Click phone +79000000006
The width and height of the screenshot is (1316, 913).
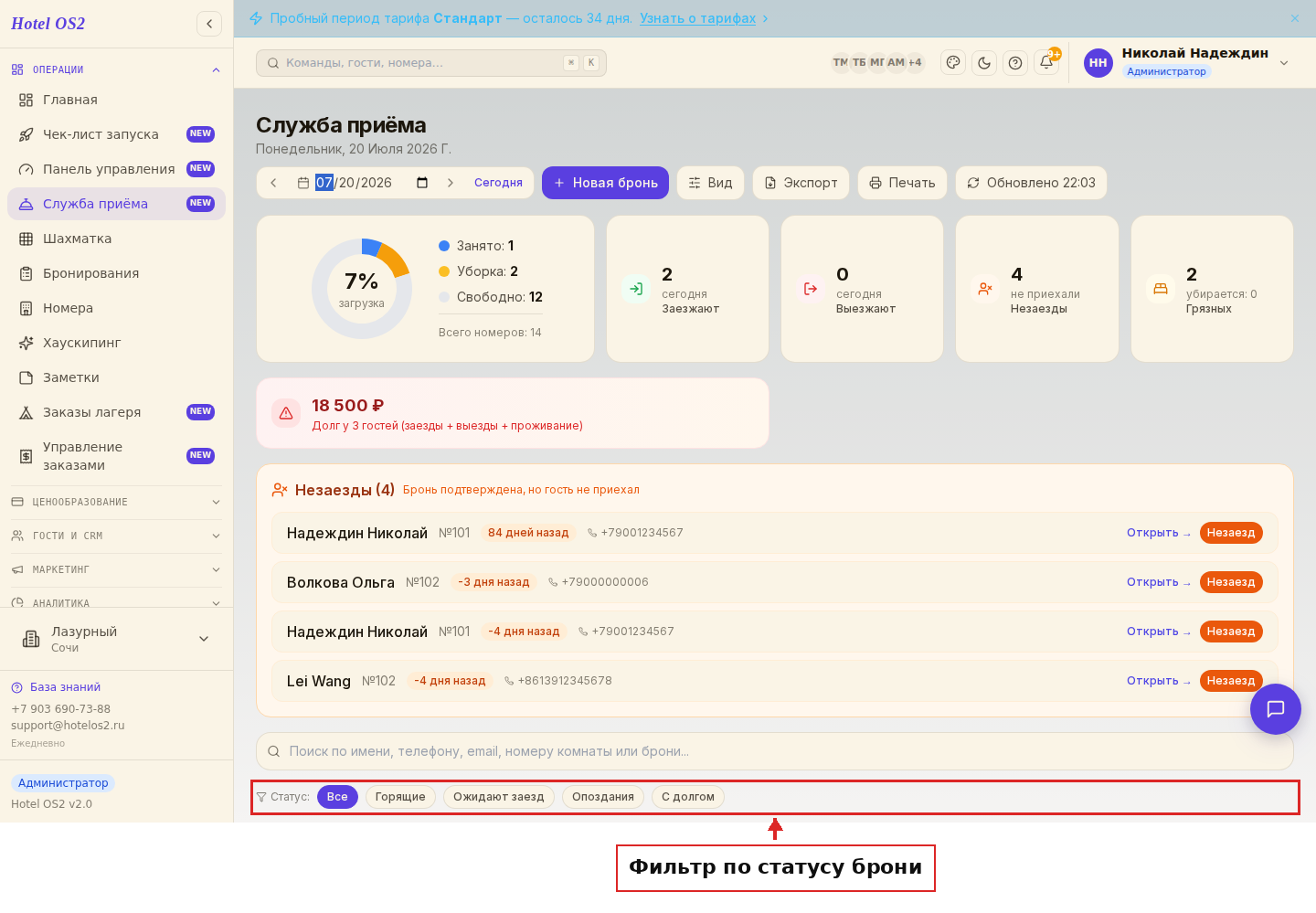click(x=599, y=582)
